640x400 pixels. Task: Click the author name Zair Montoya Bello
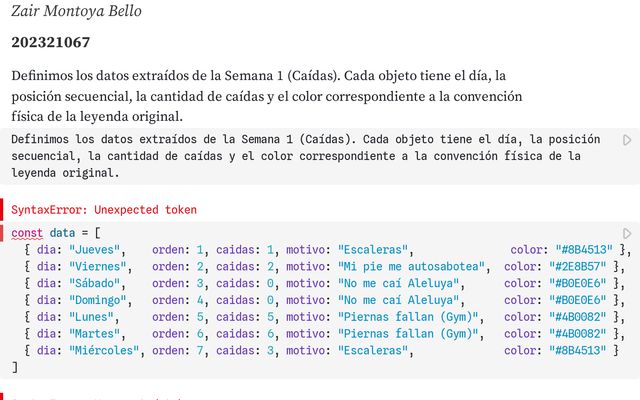[x=76, y=11]
